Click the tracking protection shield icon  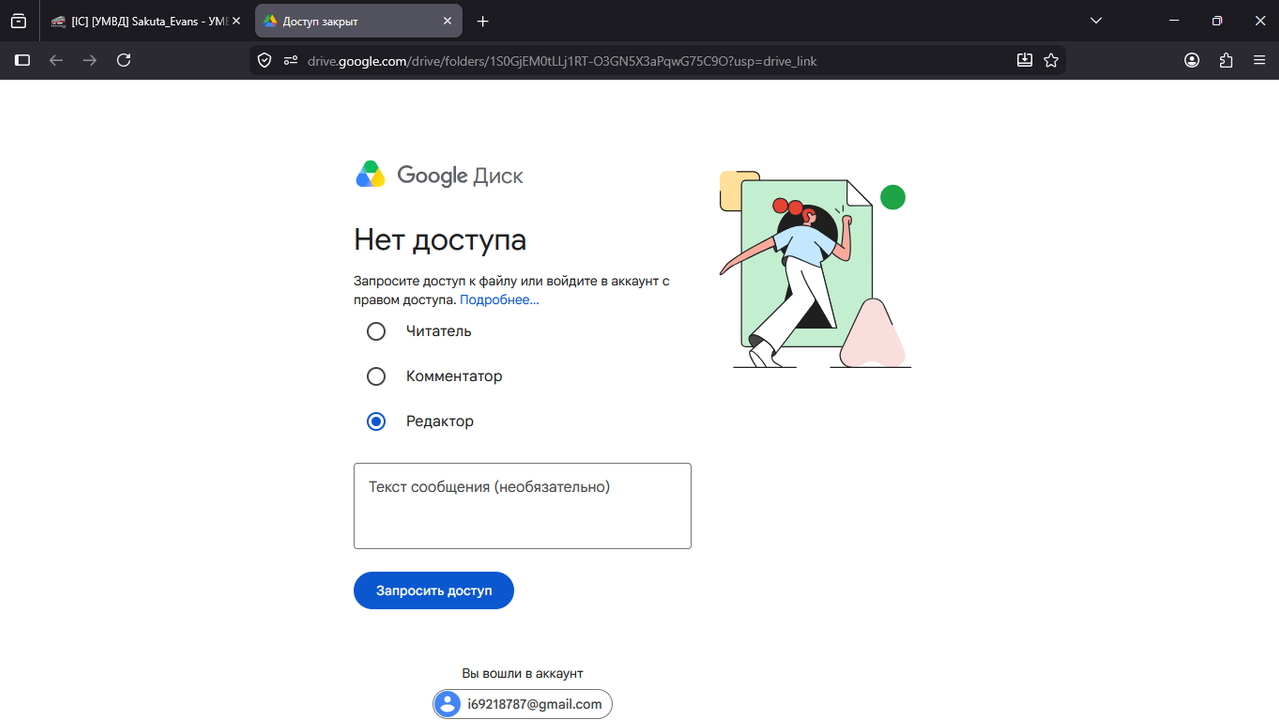tap(265, 60)
